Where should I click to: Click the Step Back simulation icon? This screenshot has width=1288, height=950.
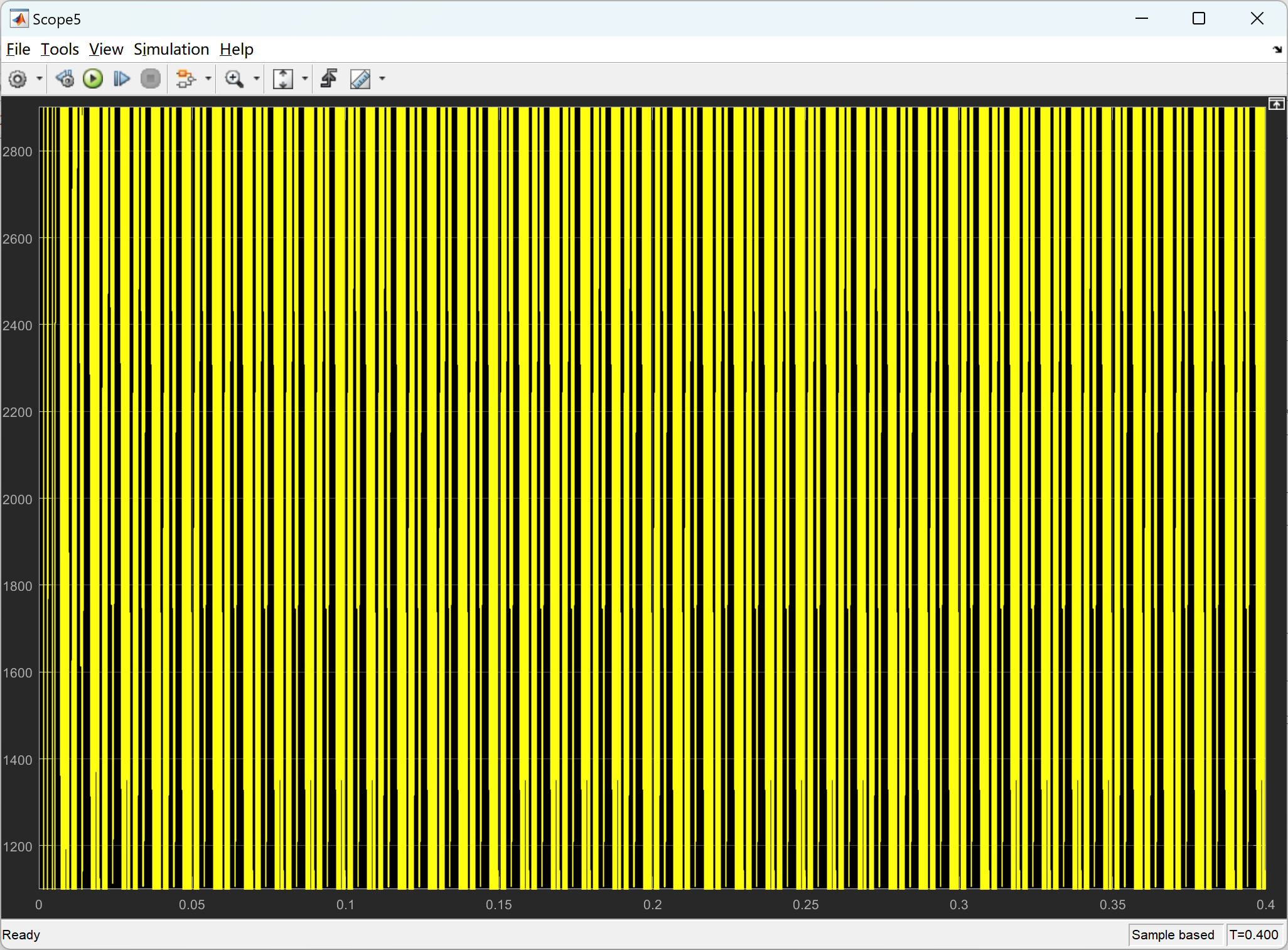coord(65,79)
